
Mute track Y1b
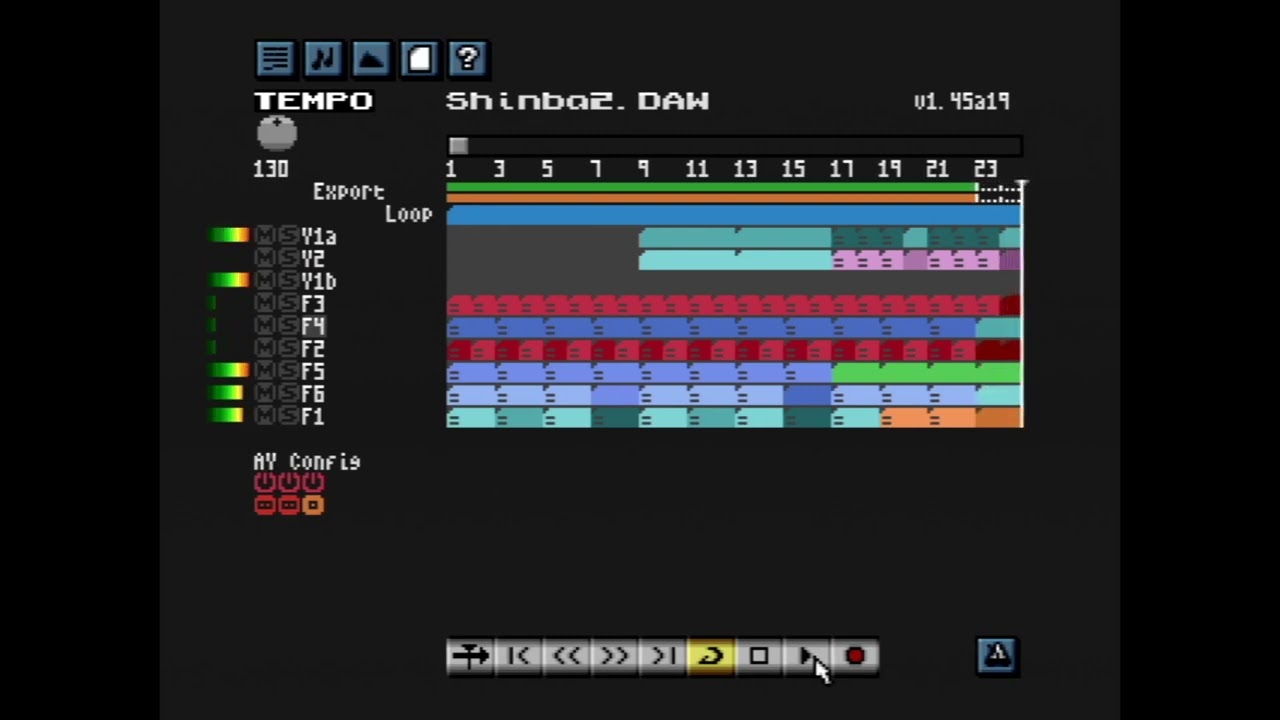pyautogui.click(x=264, y=281)
